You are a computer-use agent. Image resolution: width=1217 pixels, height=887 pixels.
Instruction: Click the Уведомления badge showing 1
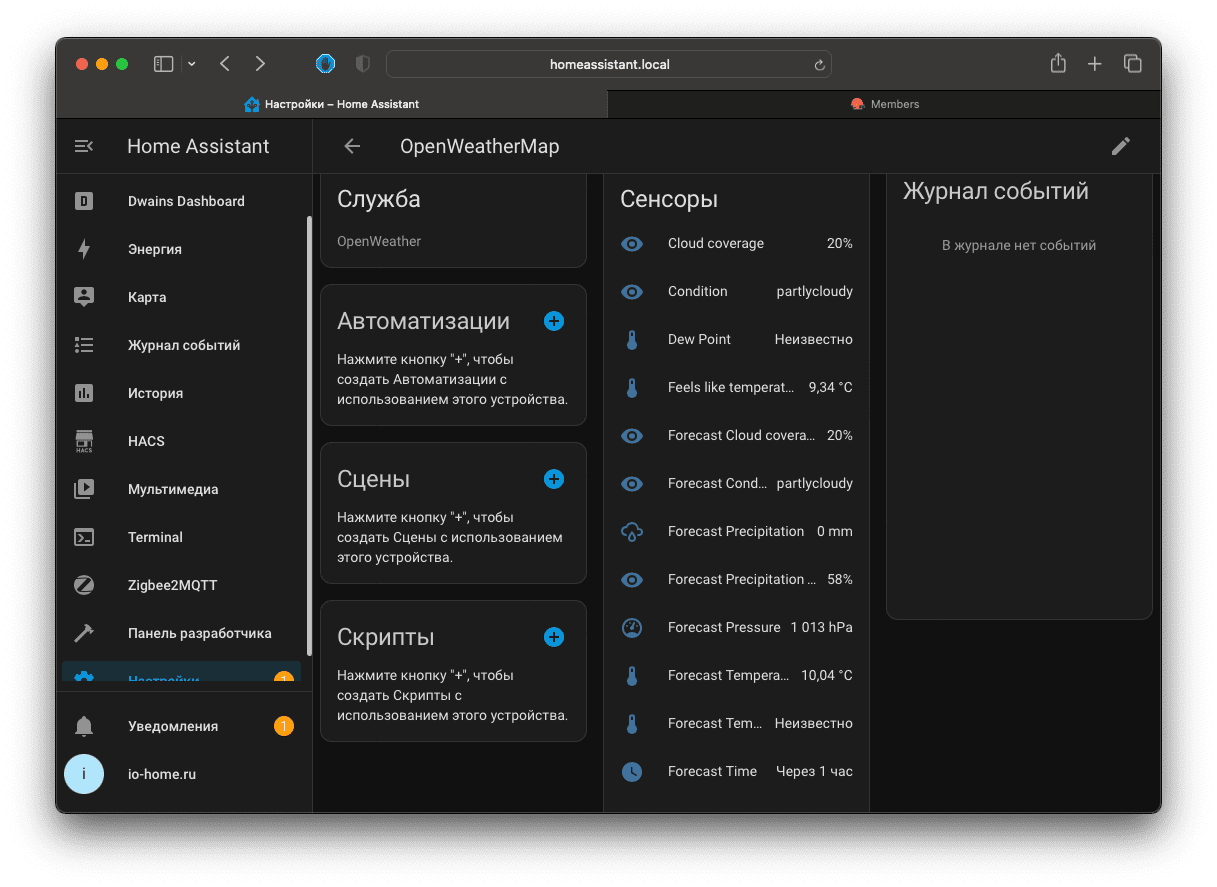click(284, 726)
